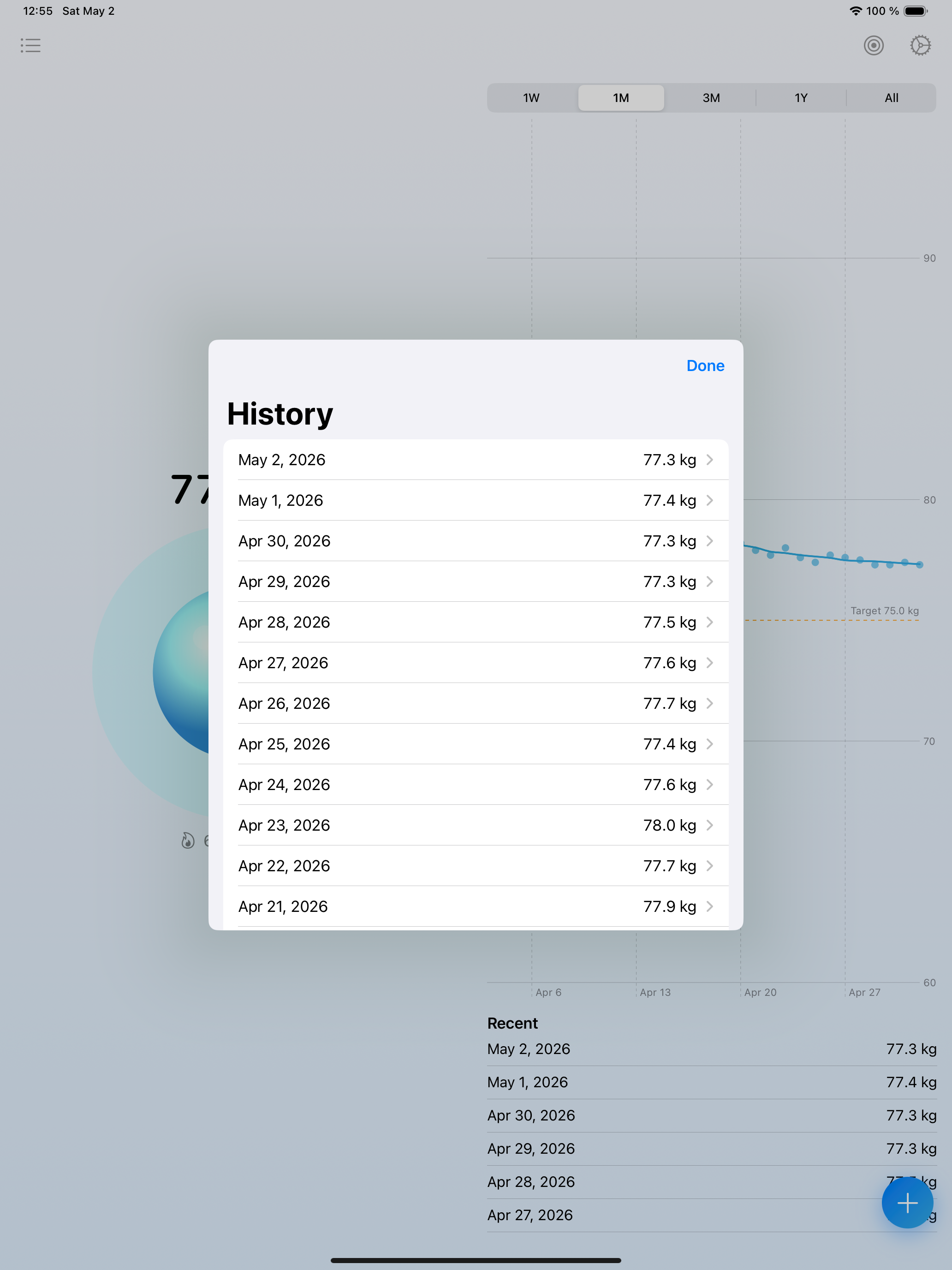
Task: Open Apr 29, 2026 history entry chevron
Action: (710, 581)
